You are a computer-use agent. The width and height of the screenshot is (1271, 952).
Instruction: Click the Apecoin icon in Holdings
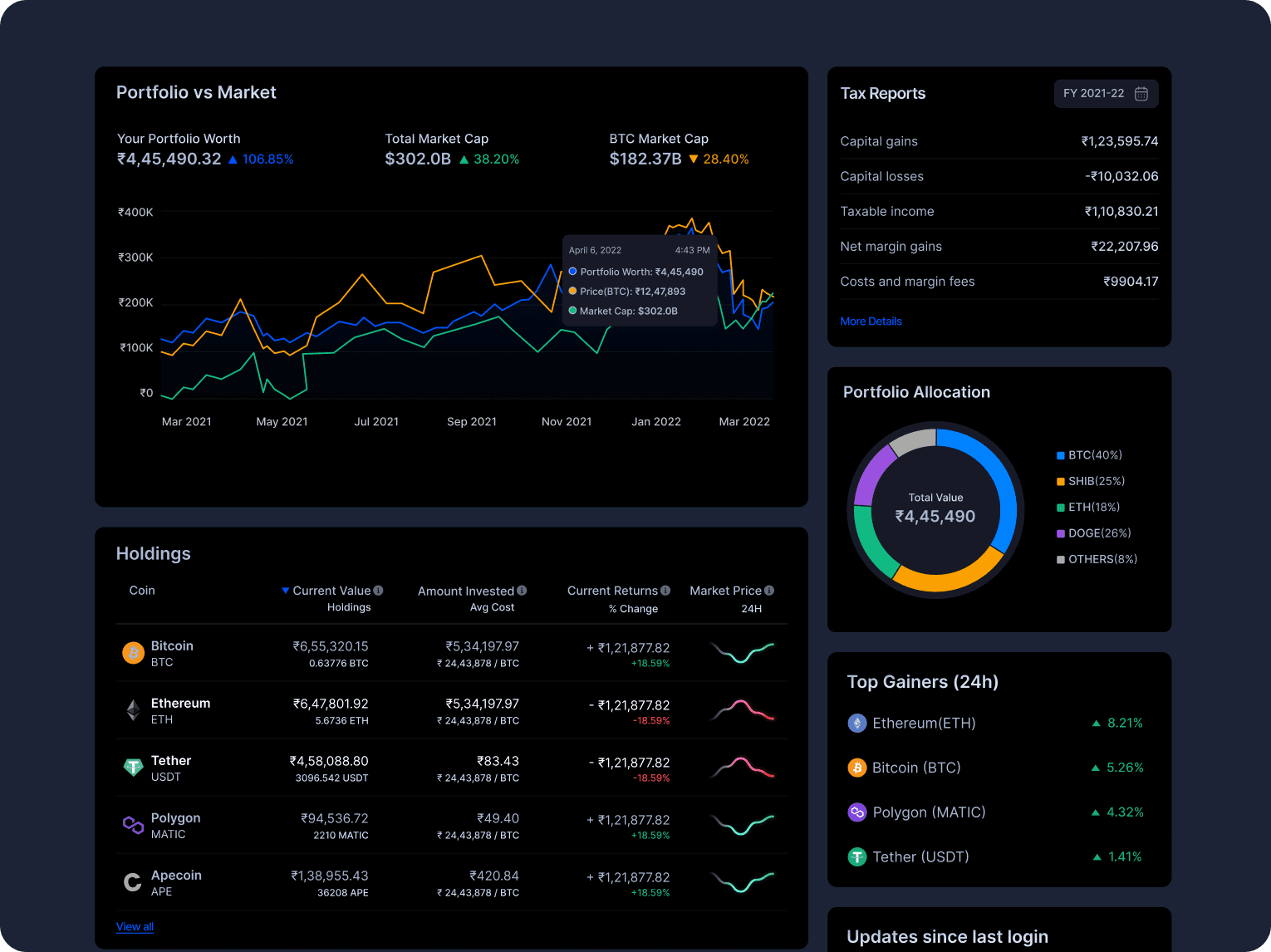click(x=133, y=882)
